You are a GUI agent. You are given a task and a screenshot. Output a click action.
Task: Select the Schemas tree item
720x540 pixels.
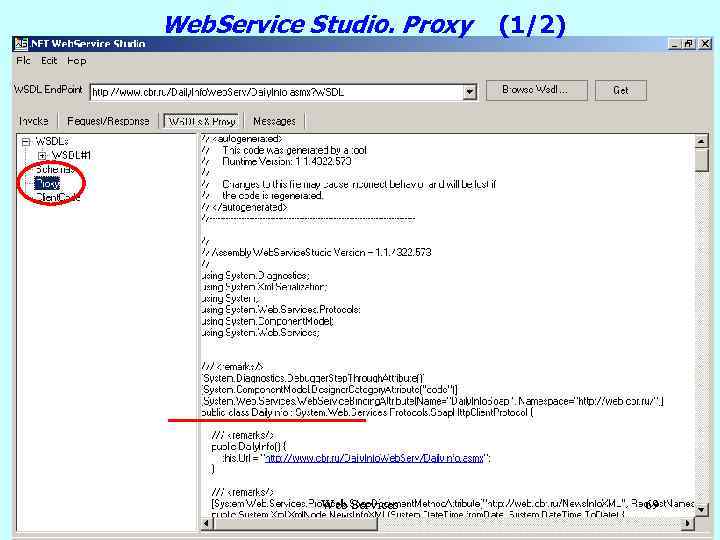(x=55, y=169)
